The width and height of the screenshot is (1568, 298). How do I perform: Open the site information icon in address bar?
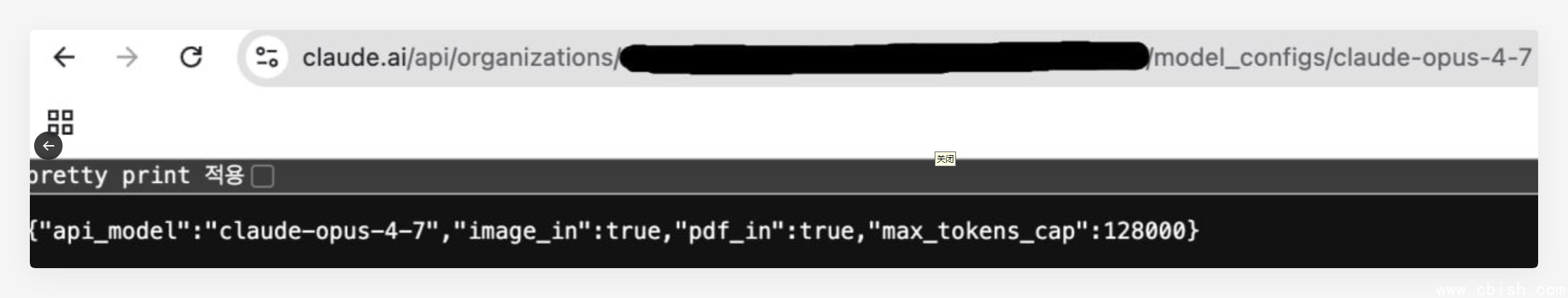pos(267,57)
